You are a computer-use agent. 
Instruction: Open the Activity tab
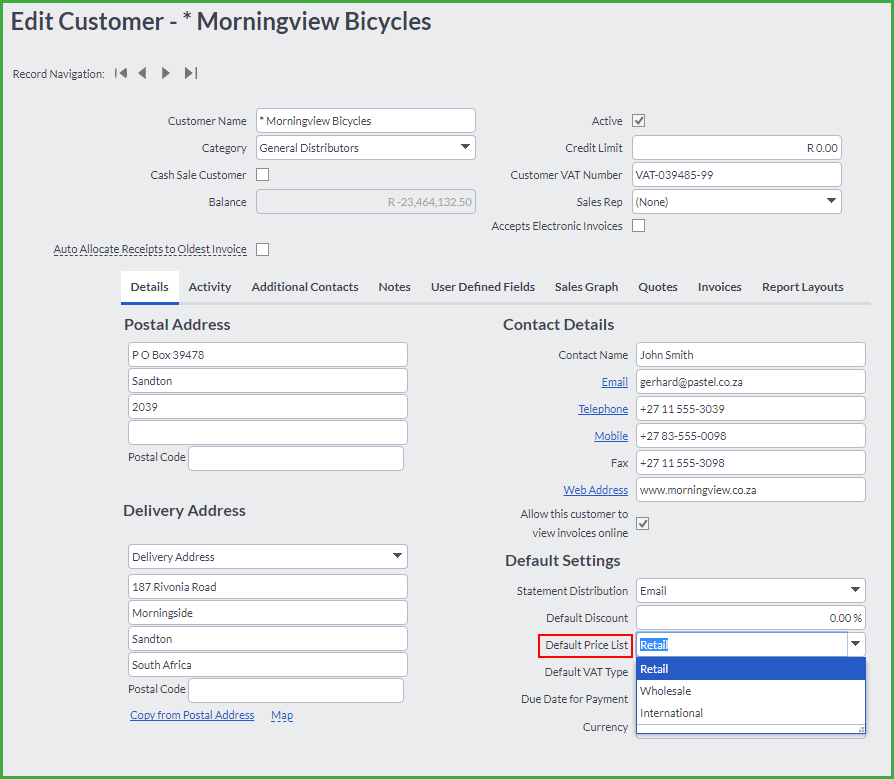tap(210, 287)
